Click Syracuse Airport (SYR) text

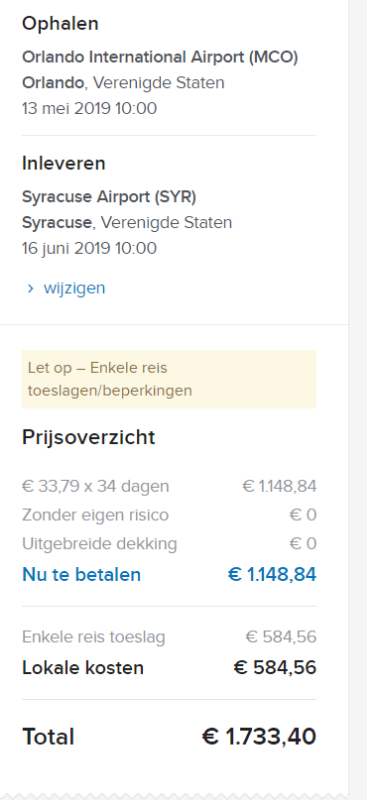[x=109, y=197]
